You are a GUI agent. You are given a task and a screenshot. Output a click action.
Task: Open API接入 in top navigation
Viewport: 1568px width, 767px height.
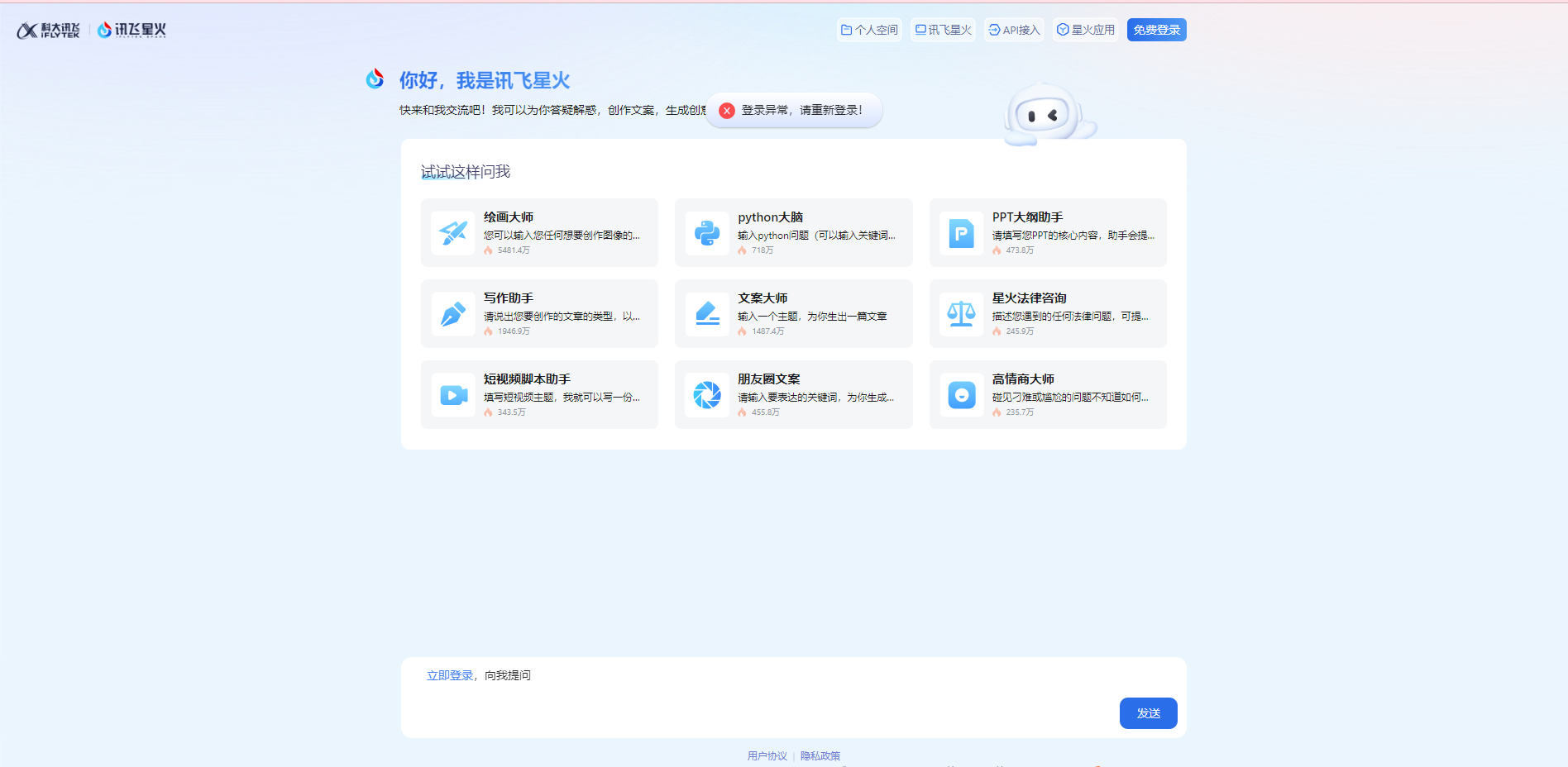pyautogui.click(x=1014, y=30)
